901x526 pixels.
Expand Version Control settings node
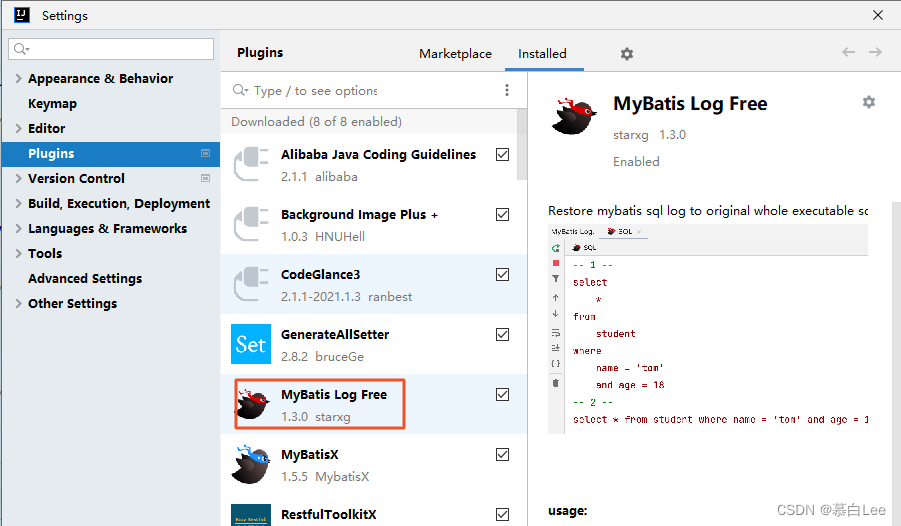18,178
